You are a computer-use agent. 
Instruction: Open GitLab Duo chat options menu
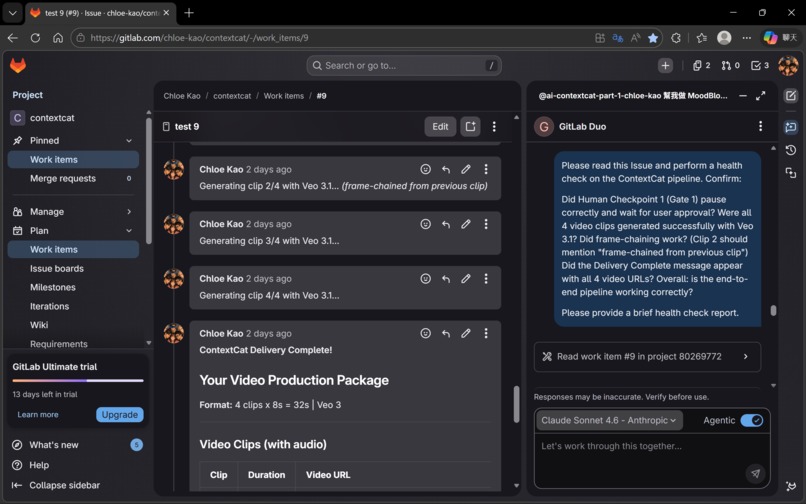point(760,127)
